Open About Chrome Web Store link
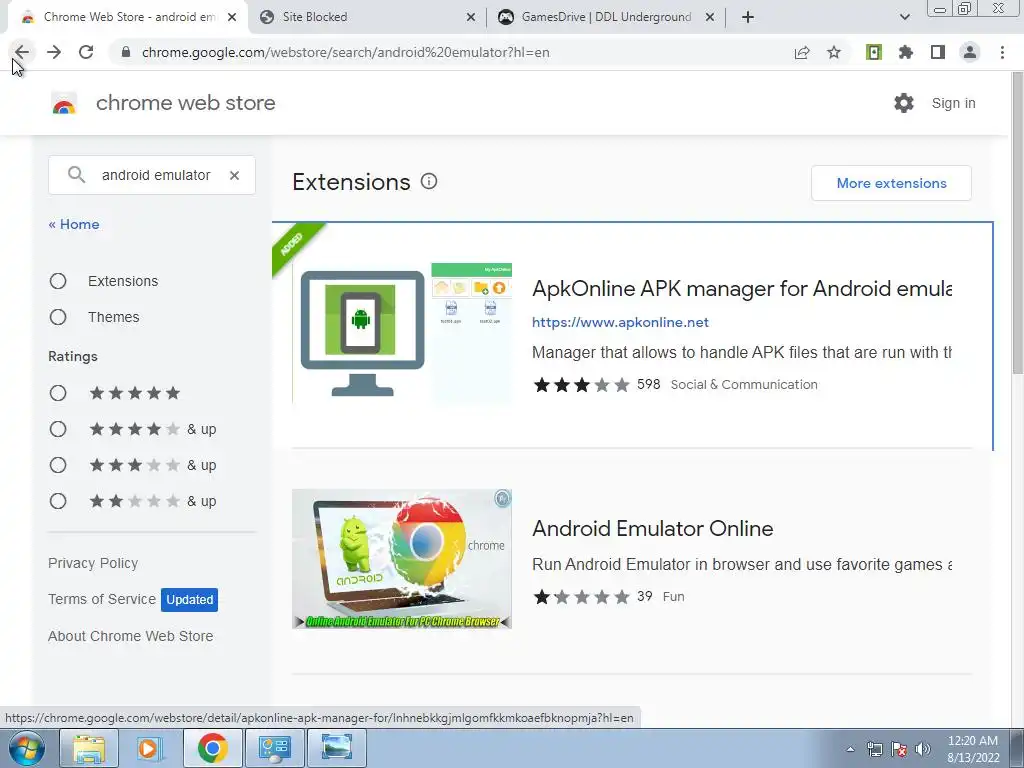1024x768 pixels. click(131, 636)
